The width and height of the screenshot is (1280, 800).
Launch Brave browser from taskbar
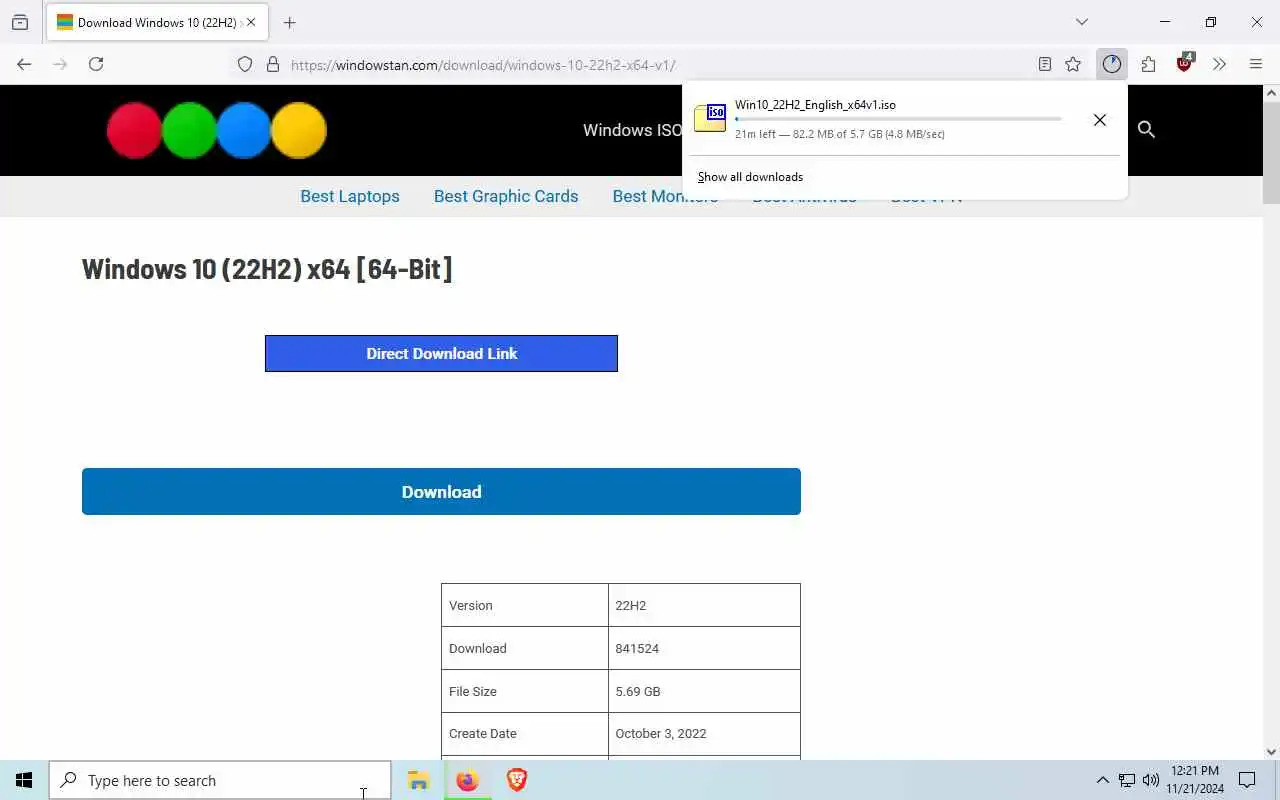click(x=516, y=780)
